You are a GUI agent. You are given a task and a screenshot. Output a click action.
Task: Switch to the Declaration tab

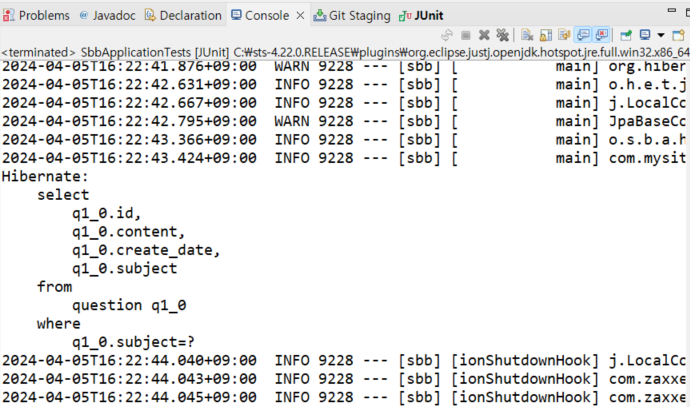183,15
